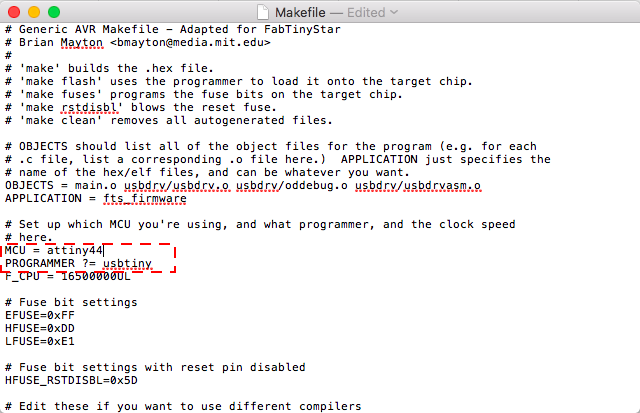Click the HFUSE=0xDD fuse setting
640x413 pixels.
coord(40,328)
